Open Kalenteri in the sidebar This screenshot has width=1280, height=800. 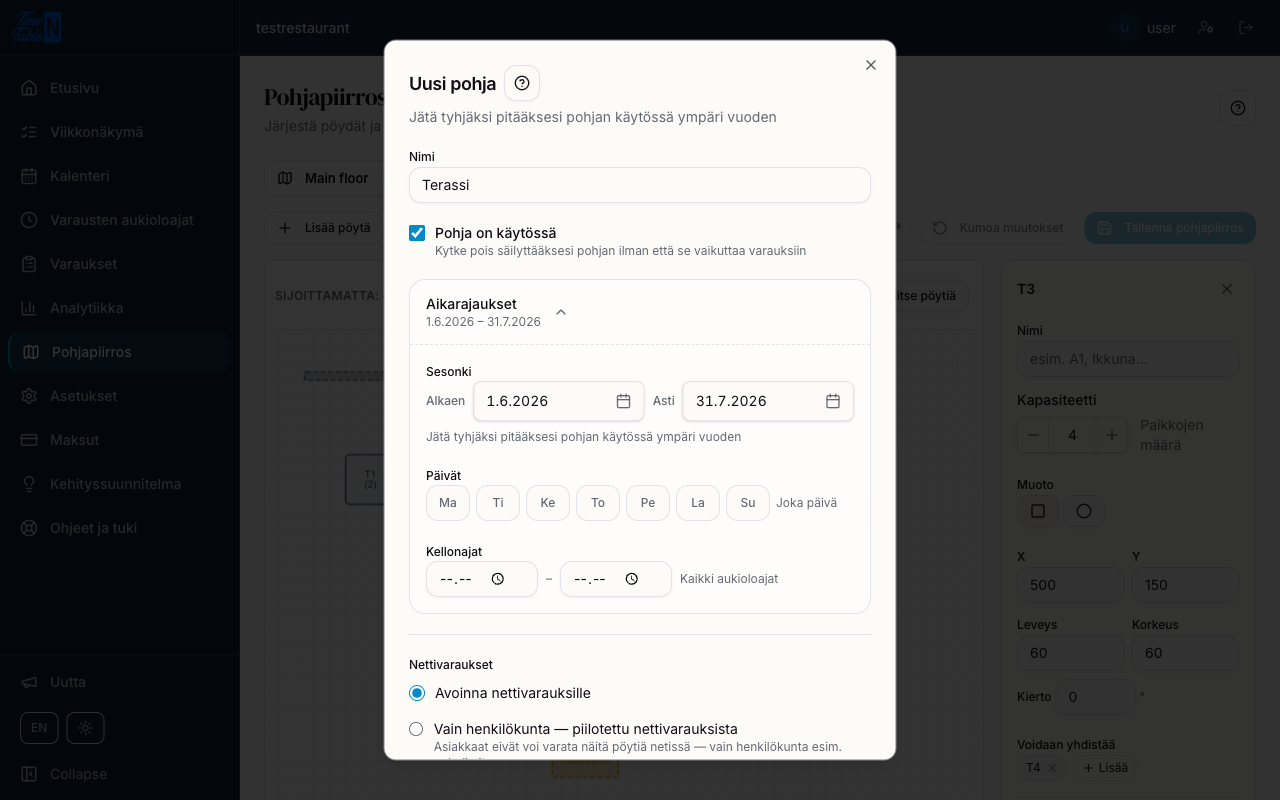[x=120, y=176]
